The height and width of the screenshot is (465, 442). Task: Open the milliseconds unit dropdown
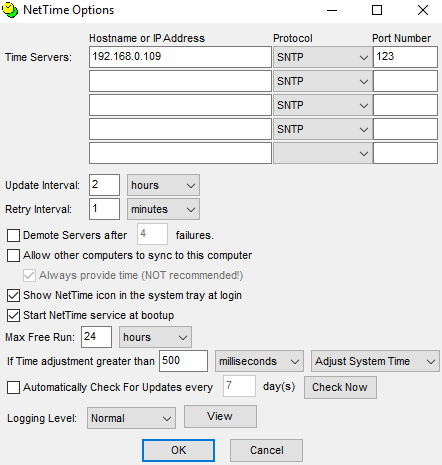coord(259,361)
